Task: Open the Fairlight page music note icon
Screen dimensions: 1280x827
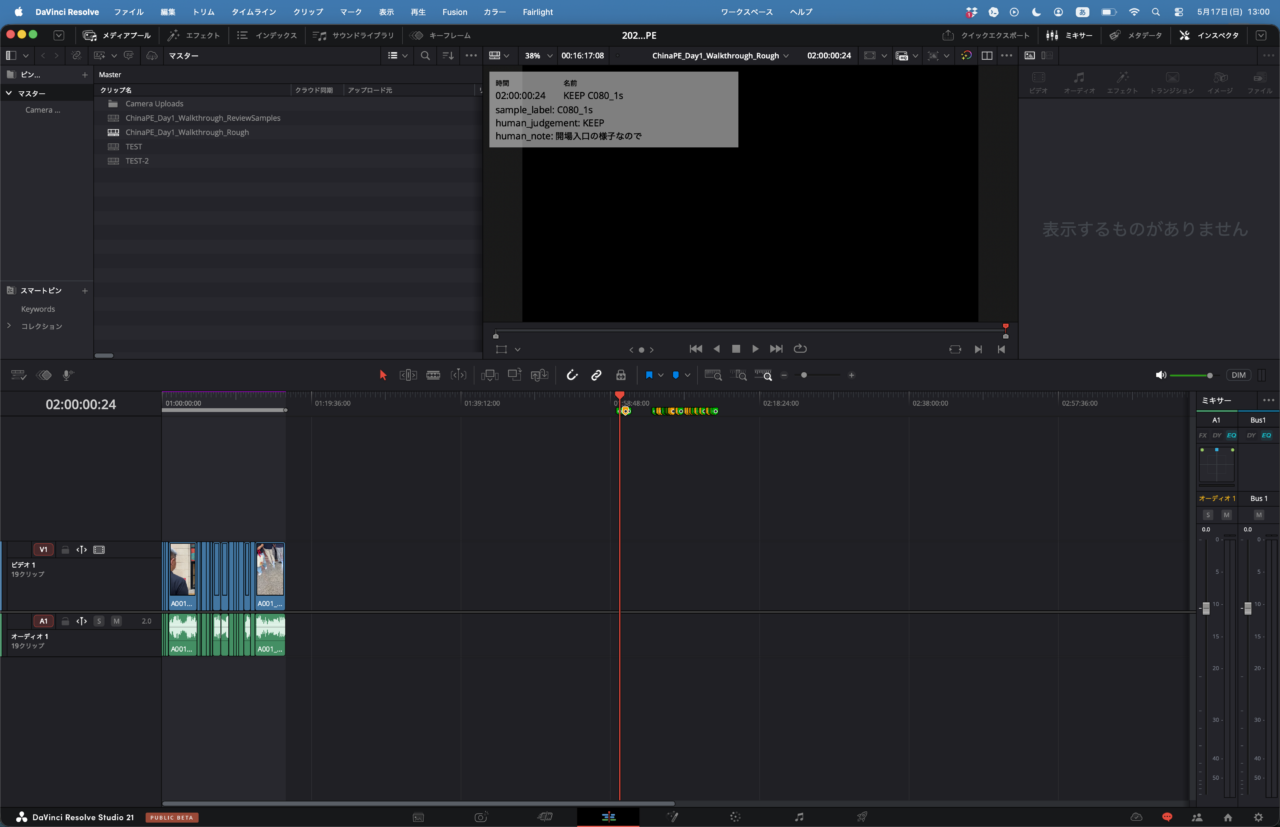Action: (799, 817)
